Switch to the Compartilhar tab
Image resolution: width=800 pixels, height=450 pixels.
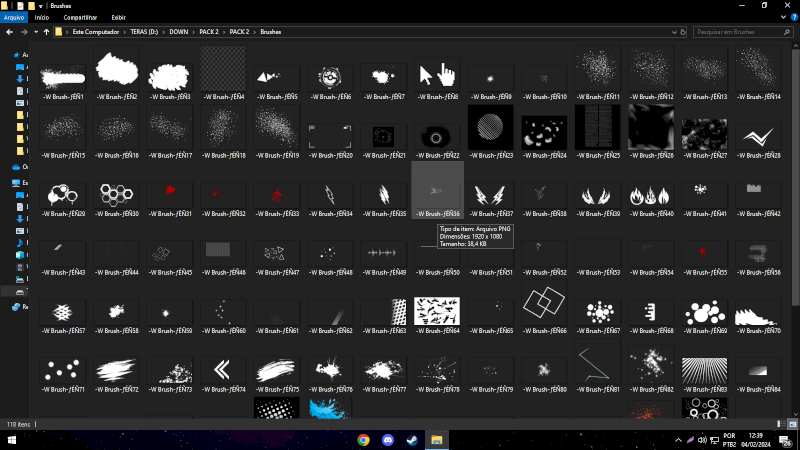tap(80, 17)
